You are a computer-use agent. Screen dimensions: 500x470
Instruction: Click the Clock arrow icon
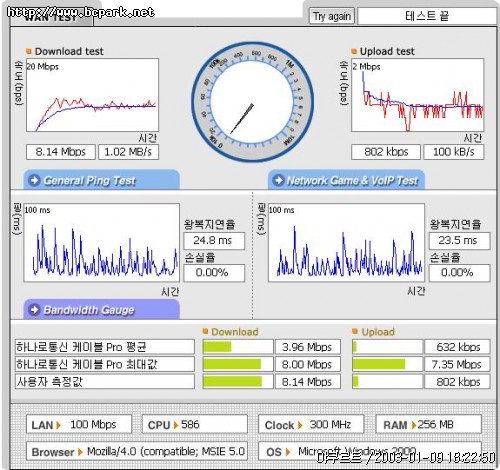300,425
